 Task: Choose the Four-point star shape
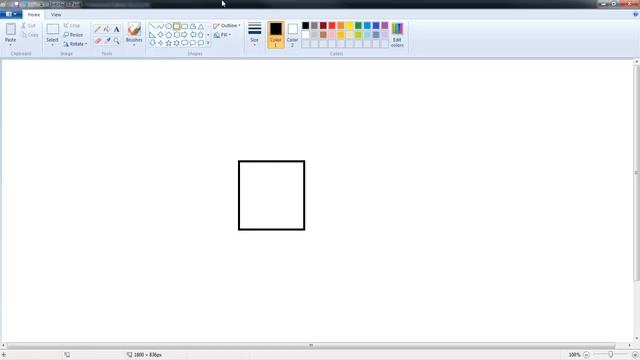tap(160, 43)
